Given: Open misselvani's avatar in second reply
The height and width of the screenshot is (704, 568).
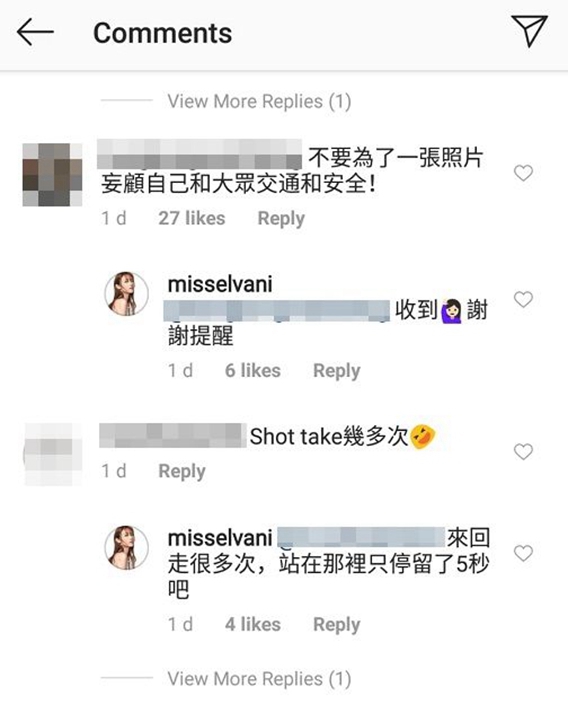Looking at the screenshot, I should (x=127, y=548).
